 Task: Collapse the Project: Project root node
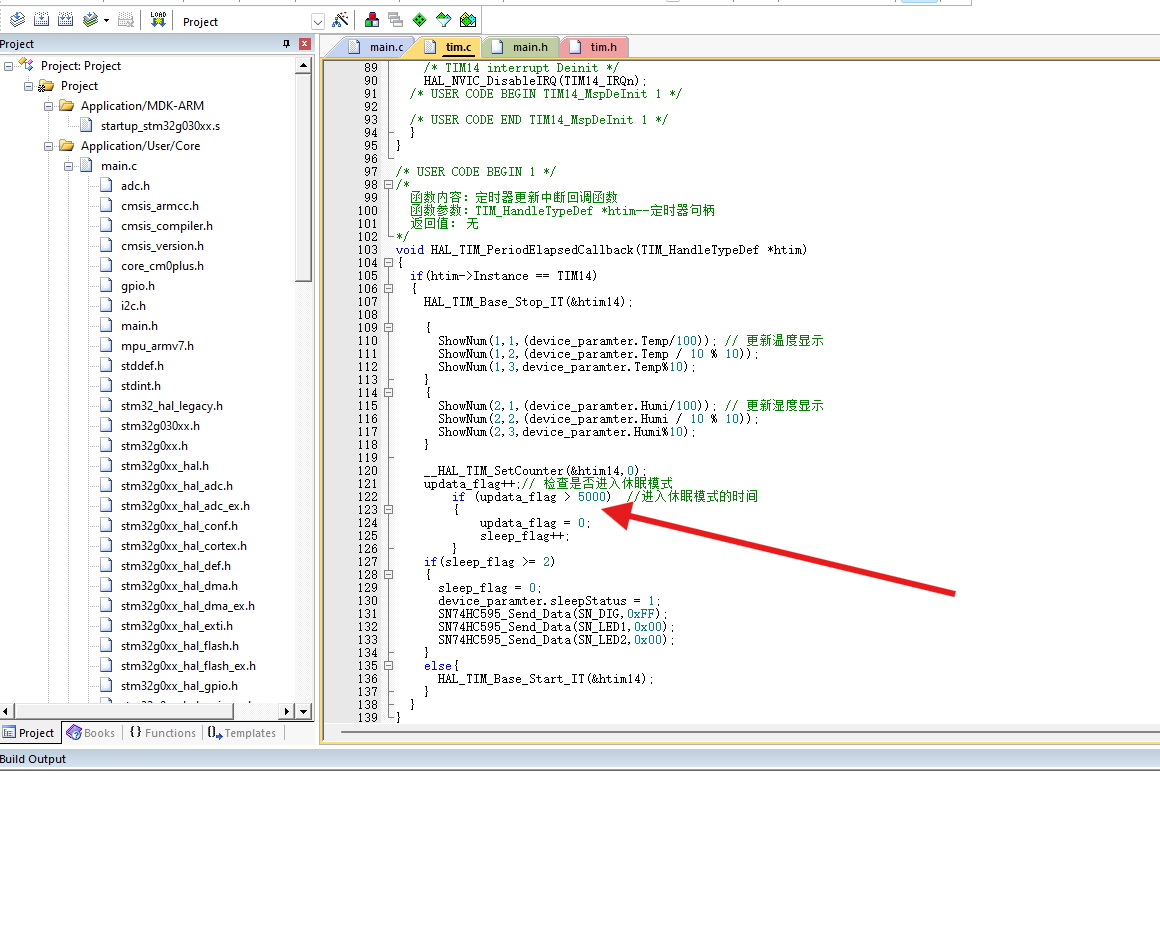[9, 66]
